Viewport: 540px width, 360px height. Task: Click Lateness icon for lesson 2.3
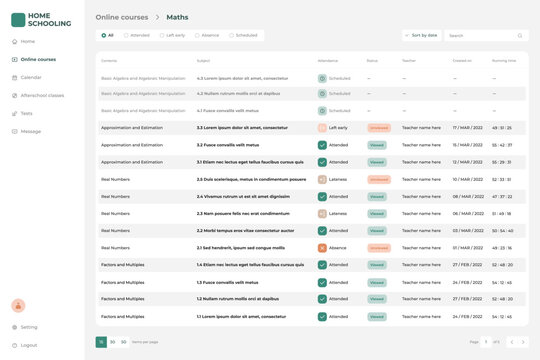(x=322, y=214)
